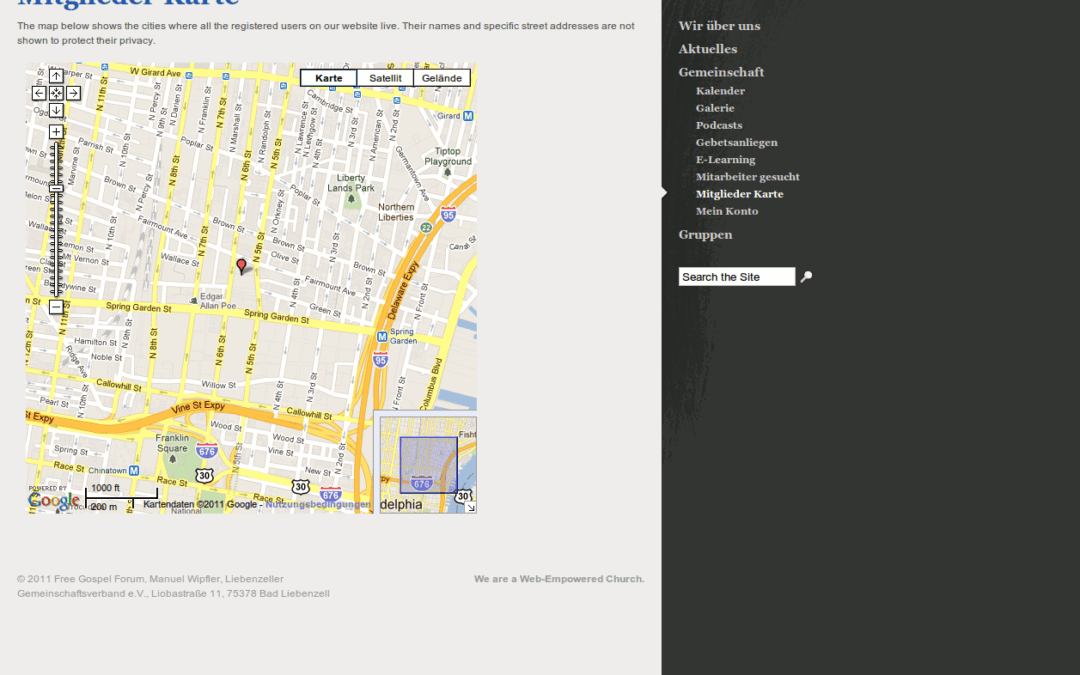1080x675 pixels.
Task: Click the Tiptop Playground tree icon
Action: click(x=448, y=172)
